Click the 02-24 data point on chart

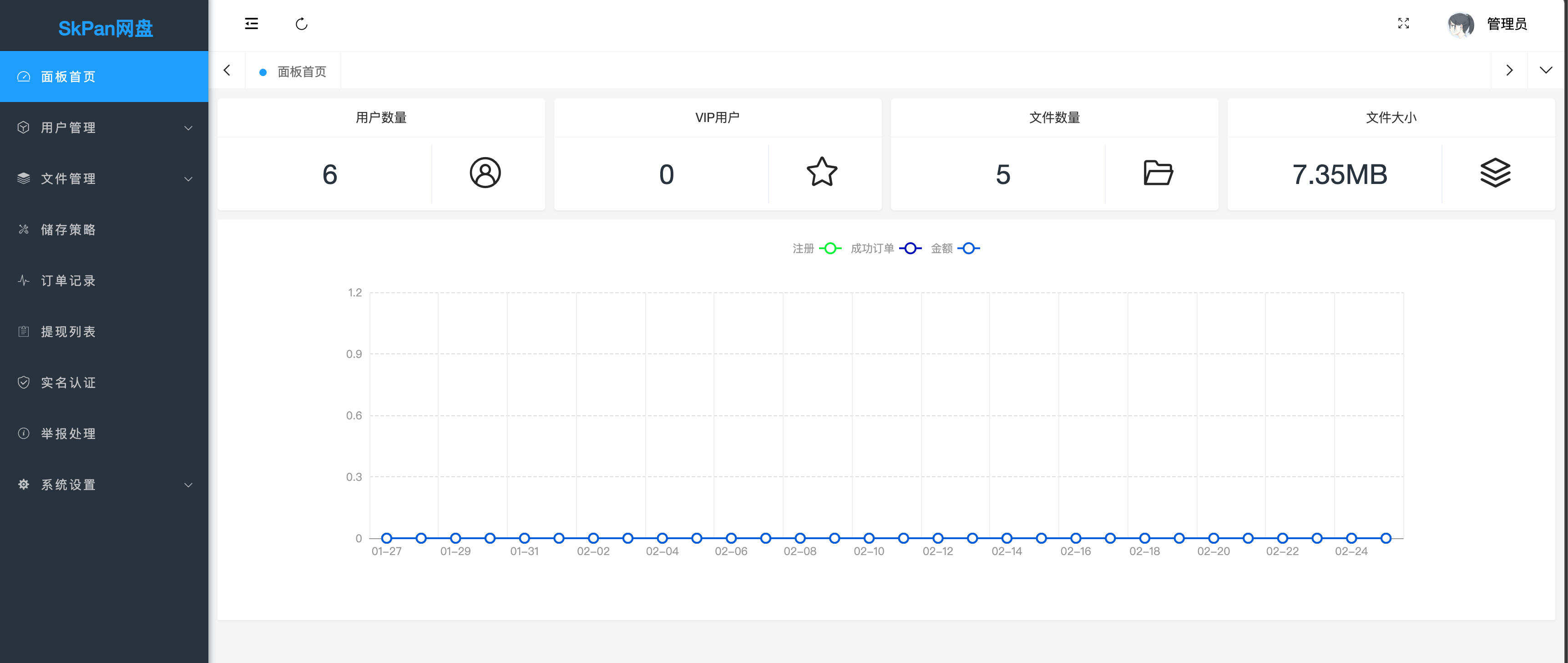[1351, 538]
